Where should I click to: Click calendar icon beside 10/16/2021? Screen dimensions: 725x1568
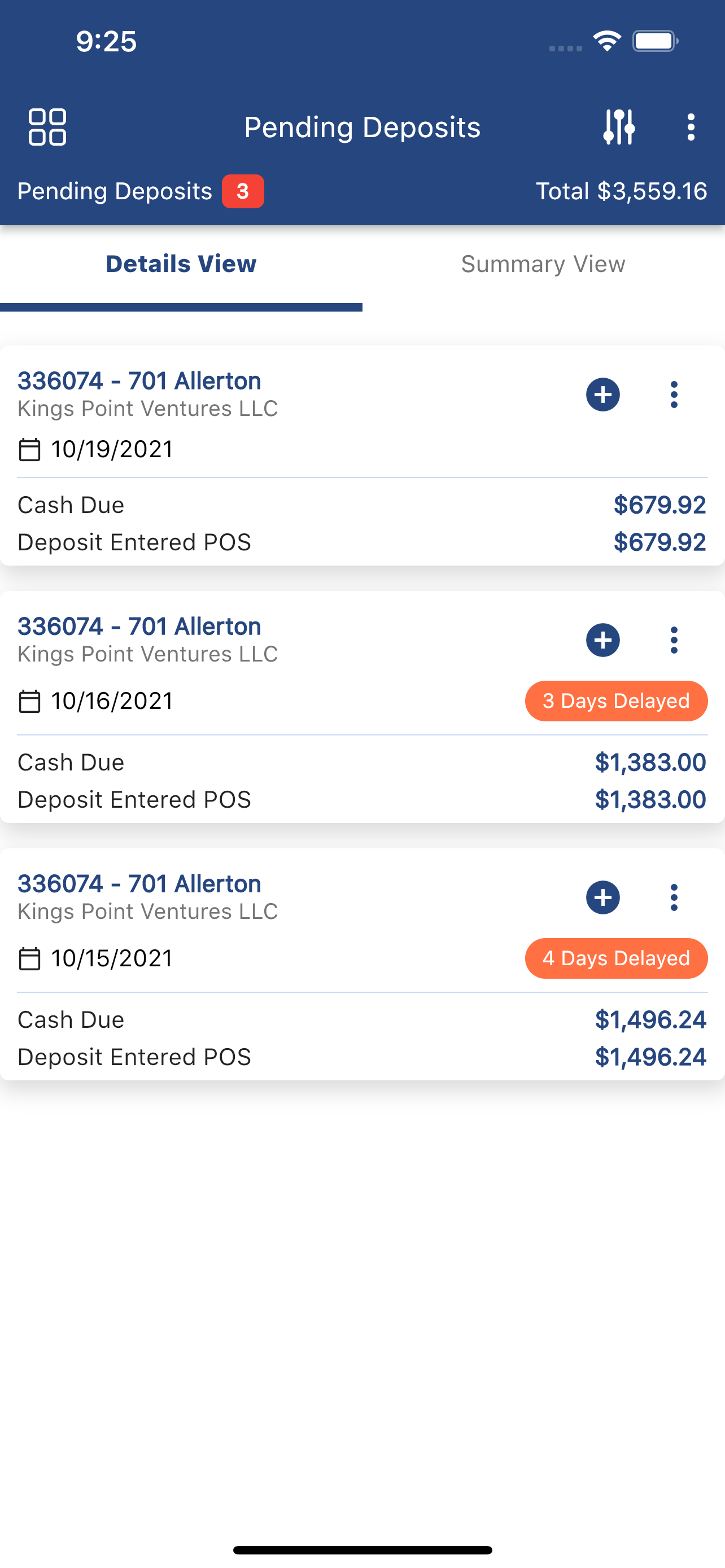coord(29,701)
